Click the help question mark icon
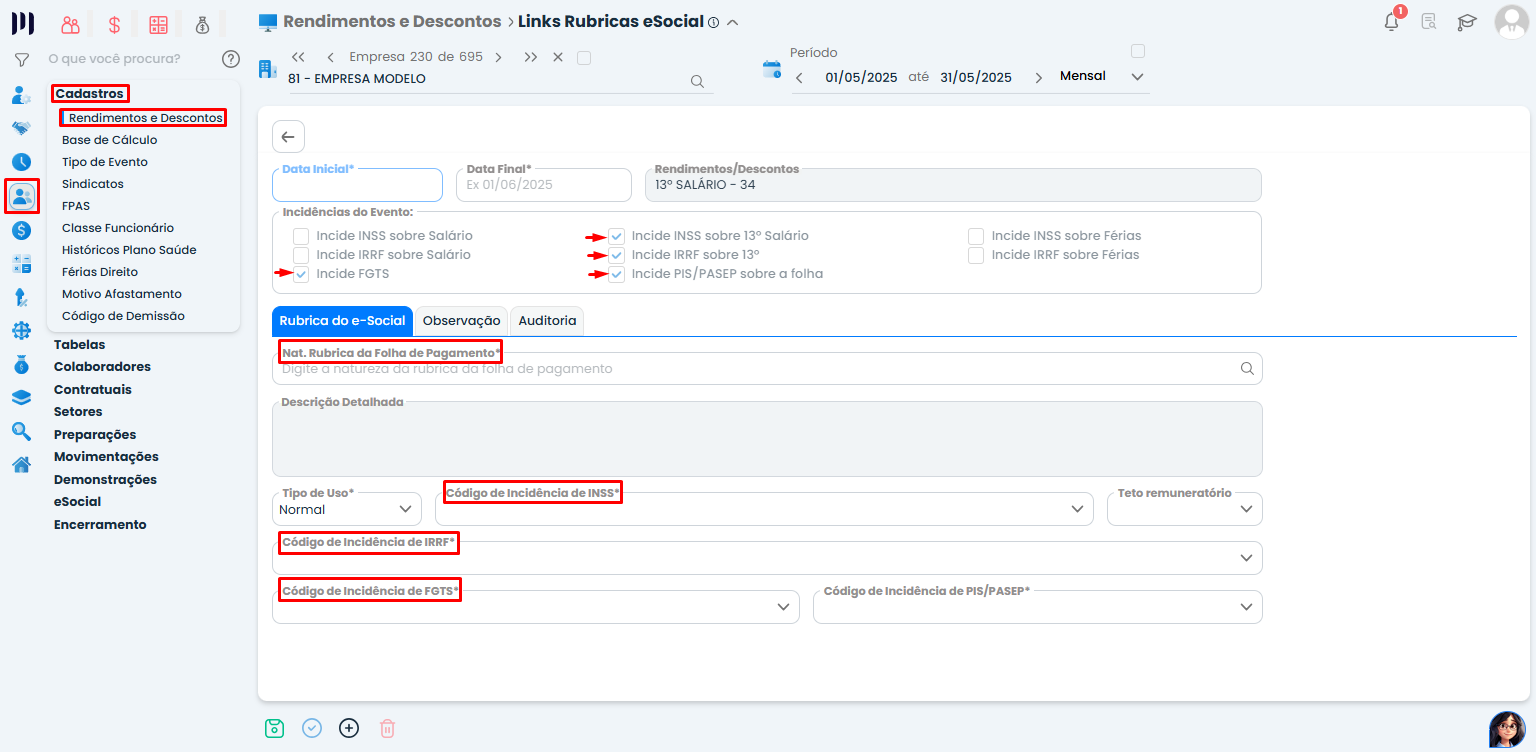Viewport: 1536px width, 752px height. [x=231, y=59]
